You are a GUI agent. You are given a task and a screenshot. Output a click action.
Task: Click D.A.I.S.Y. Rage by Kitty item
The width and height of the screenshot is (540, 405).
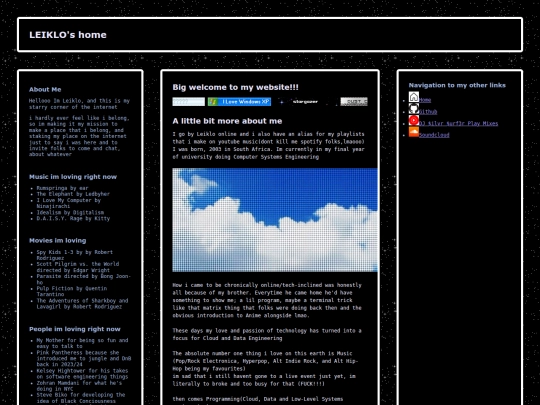[x=73, y=218]
